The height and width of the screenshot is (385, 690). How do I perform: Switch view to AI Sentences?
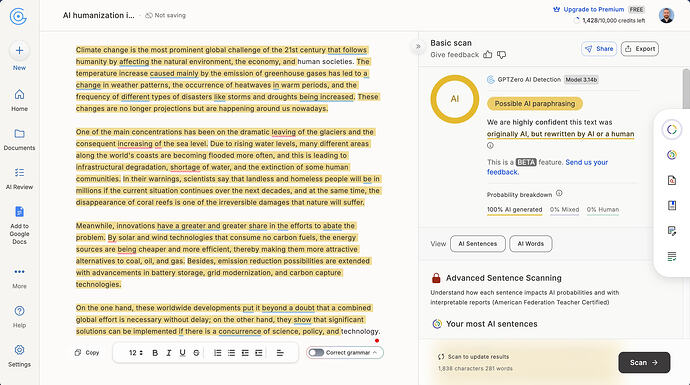(x=478, y=244)
